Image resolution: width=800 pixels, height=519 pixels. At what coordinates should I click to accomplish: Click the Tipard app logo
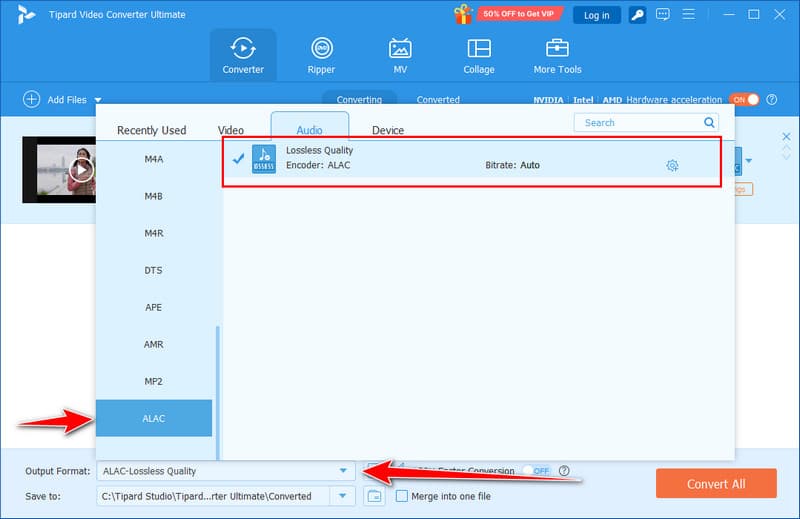[26, 14]
